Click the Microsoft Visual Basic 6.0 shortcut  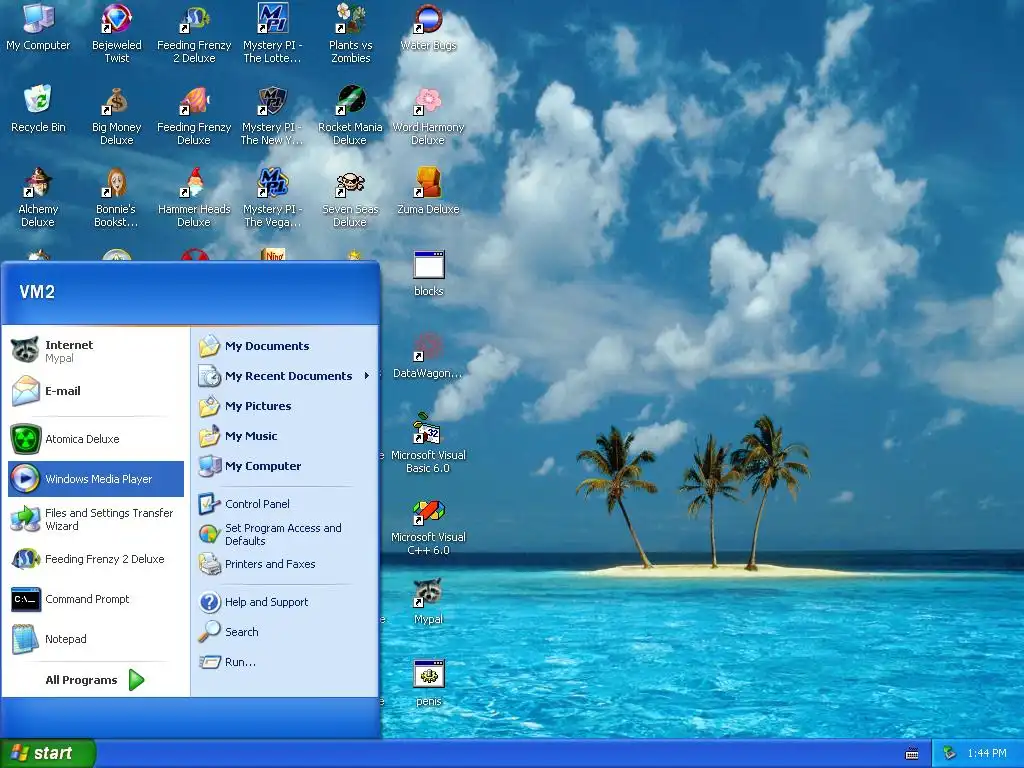(428, 443)
